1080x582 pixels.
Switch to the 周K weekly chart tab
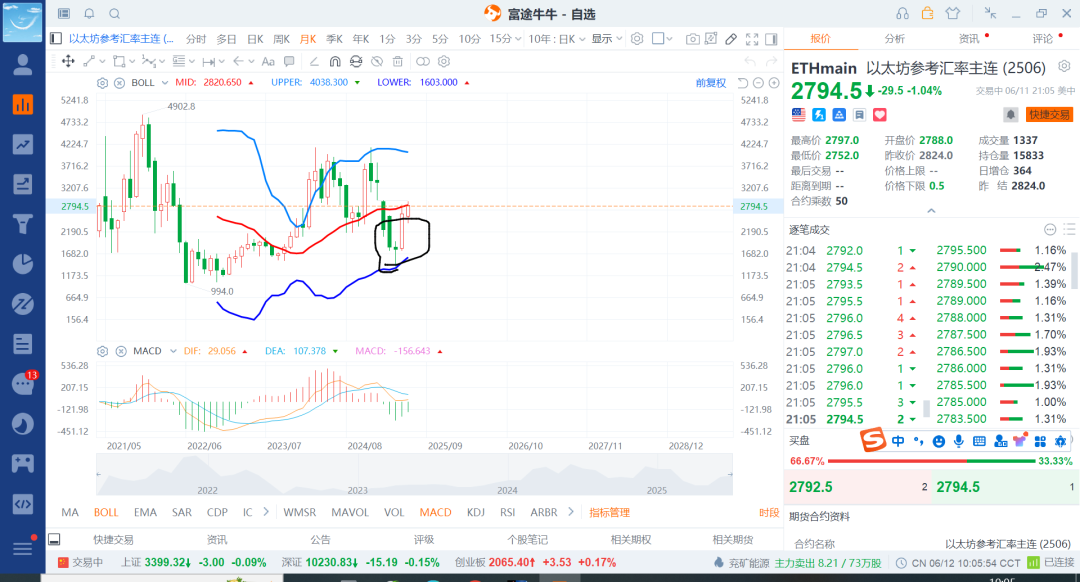click(x=281, y=39)
